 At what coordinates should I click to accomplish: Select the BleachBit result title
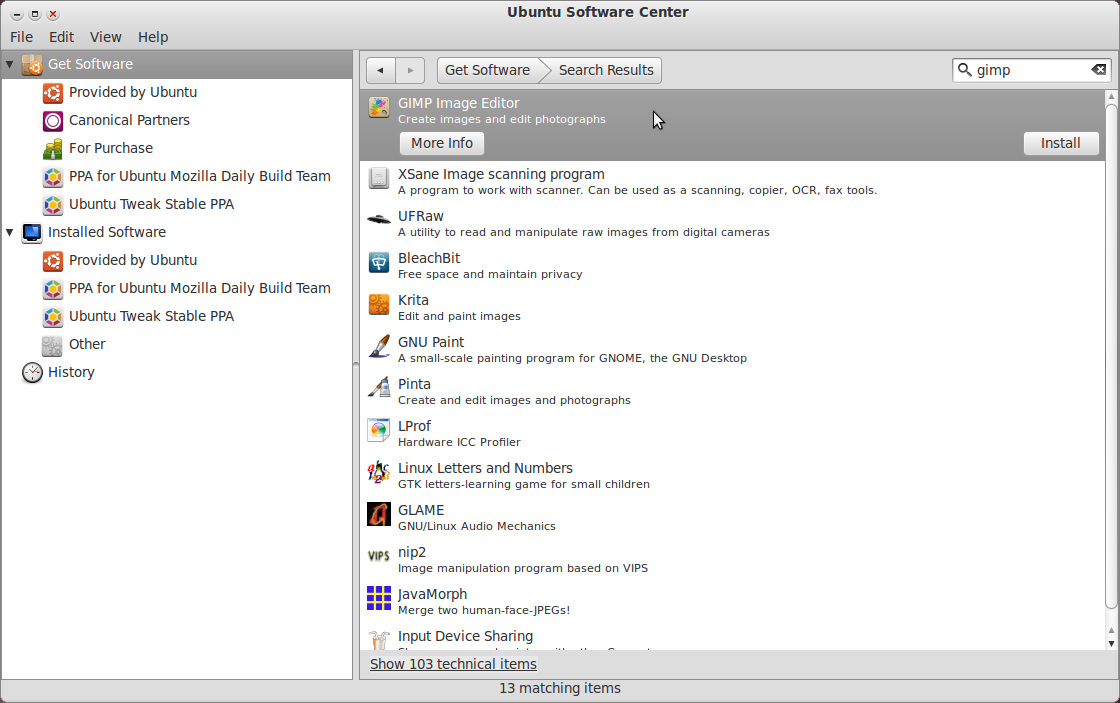pyautogui.click(x=429, y=258)
